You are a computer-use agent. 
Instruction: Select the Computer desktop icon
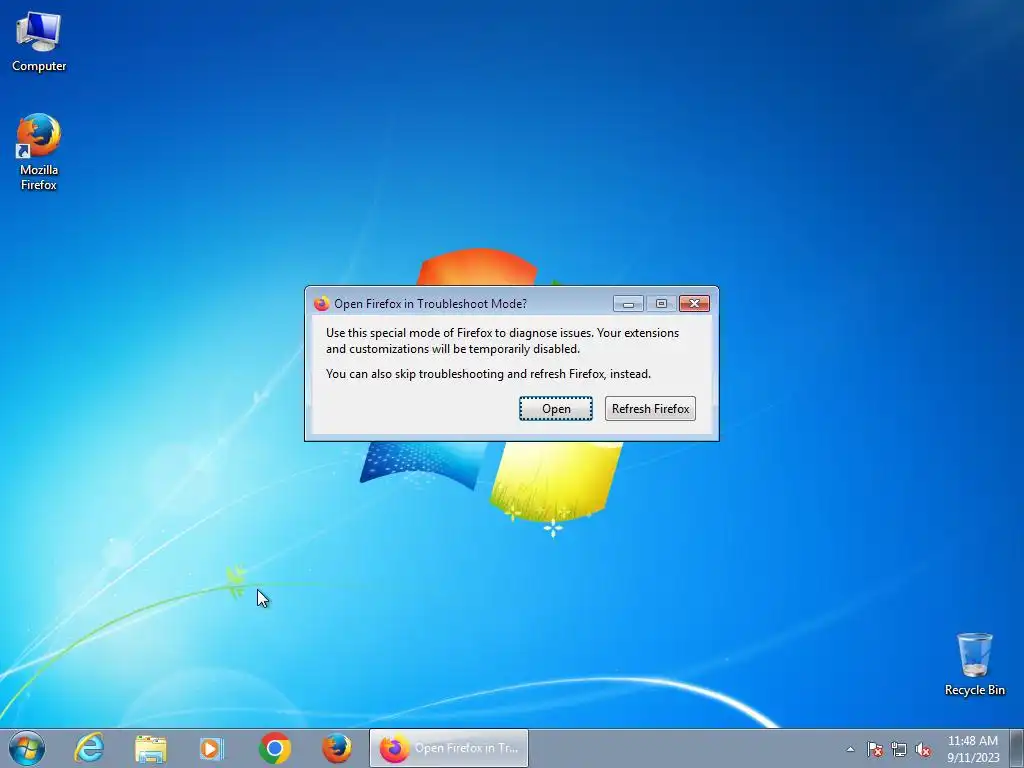pos(39,42)
